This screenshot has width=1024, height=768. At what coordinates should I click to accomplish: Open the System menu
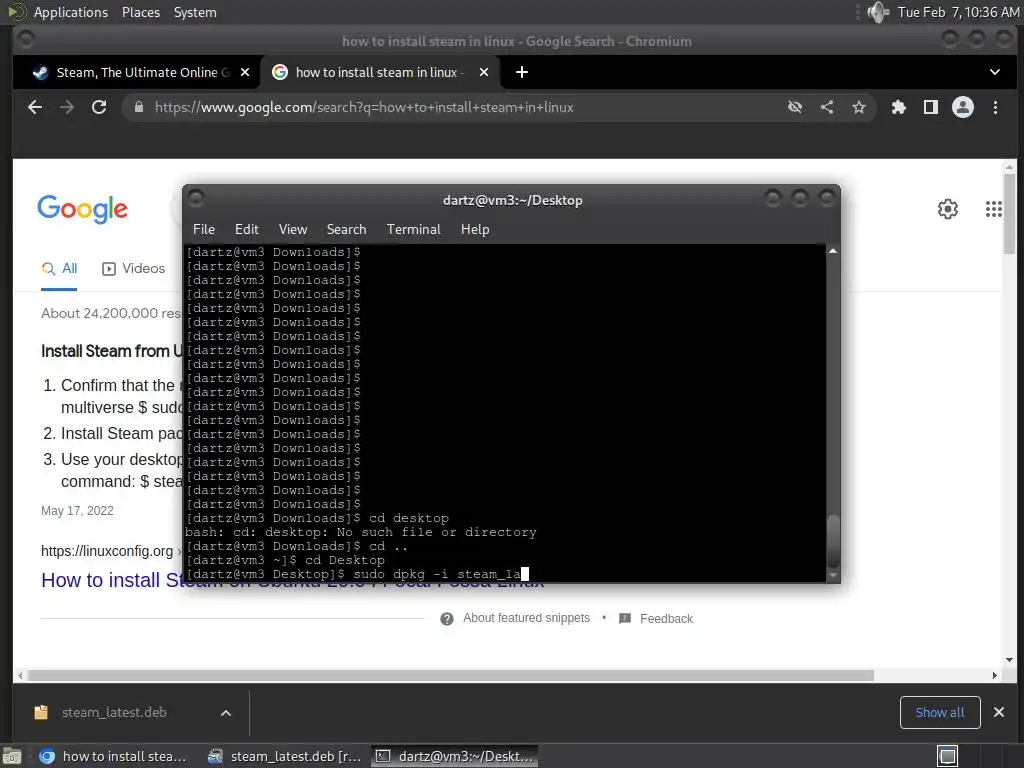[195, 12]
